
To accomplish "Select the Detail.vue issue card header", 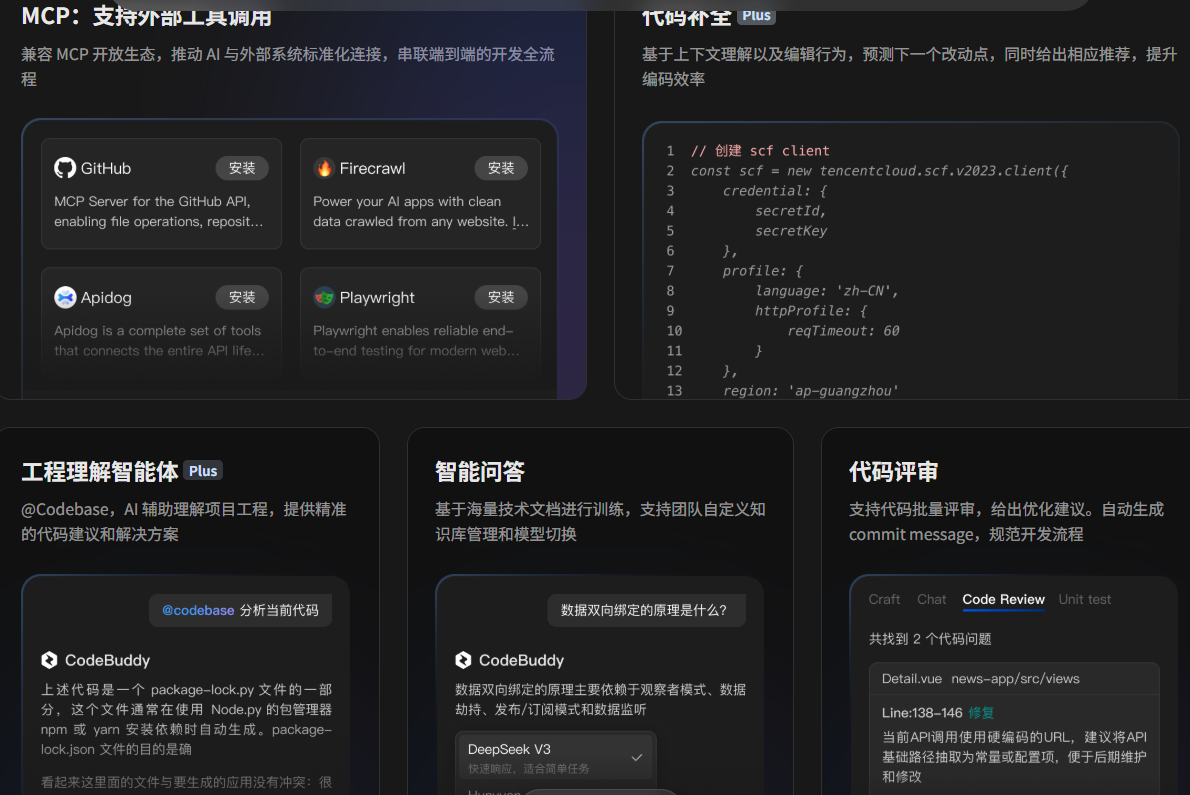I will tap(1014, 678).
